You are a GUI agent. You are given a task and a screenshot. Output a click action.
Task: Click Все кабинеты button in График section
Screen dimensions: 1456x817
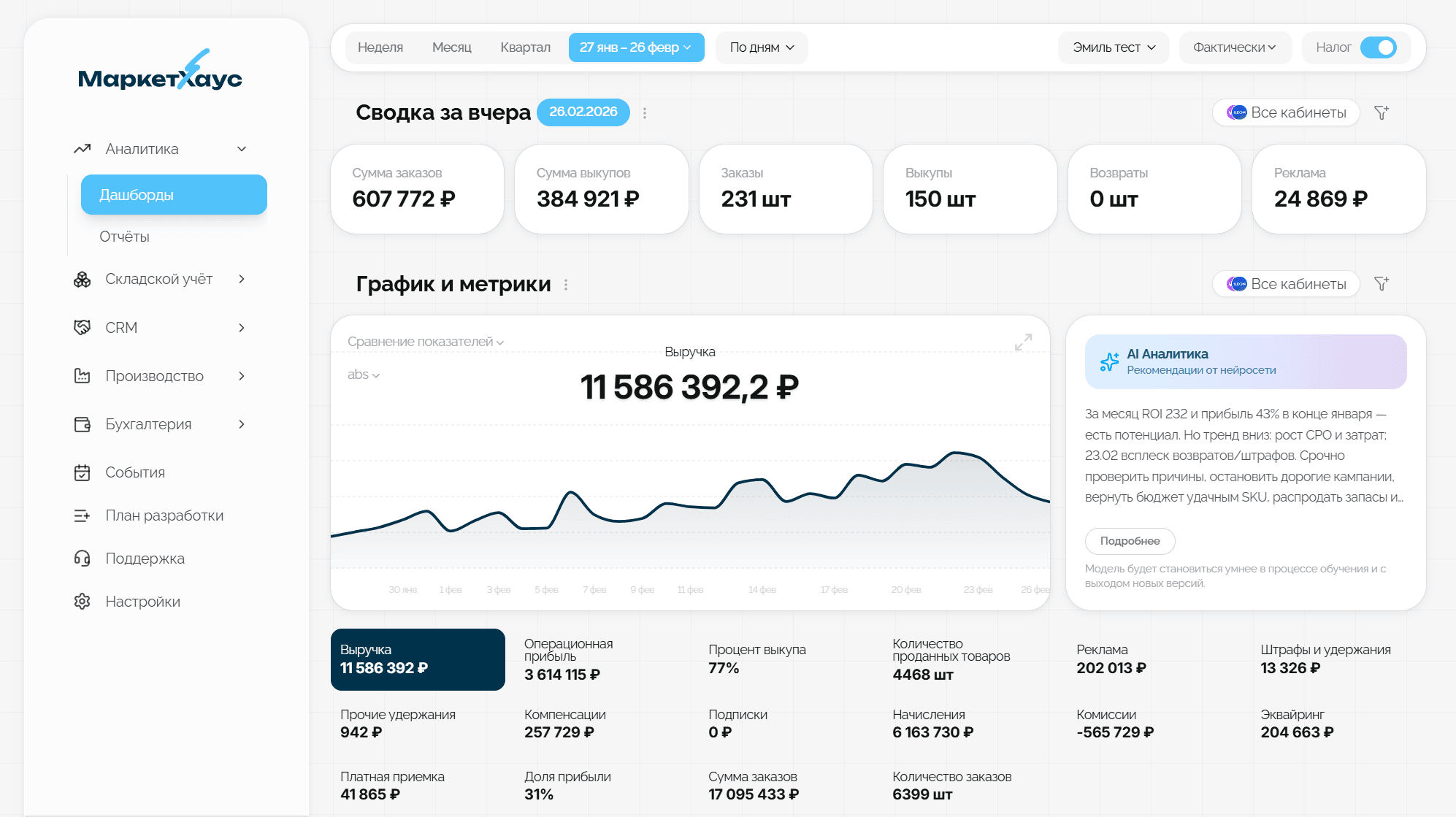(x=1287, y=284)
